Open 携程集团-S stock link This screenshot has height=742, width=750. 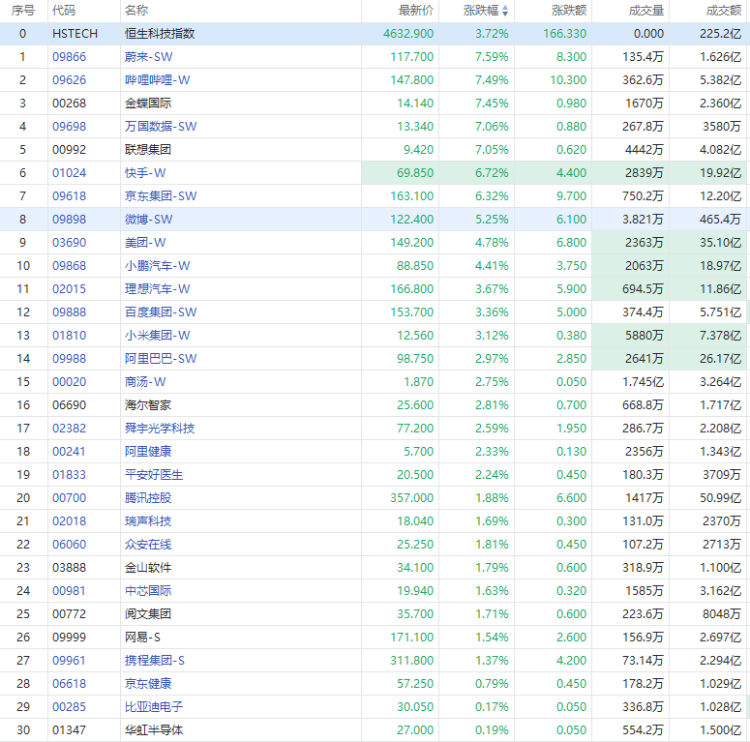point(154,660)
